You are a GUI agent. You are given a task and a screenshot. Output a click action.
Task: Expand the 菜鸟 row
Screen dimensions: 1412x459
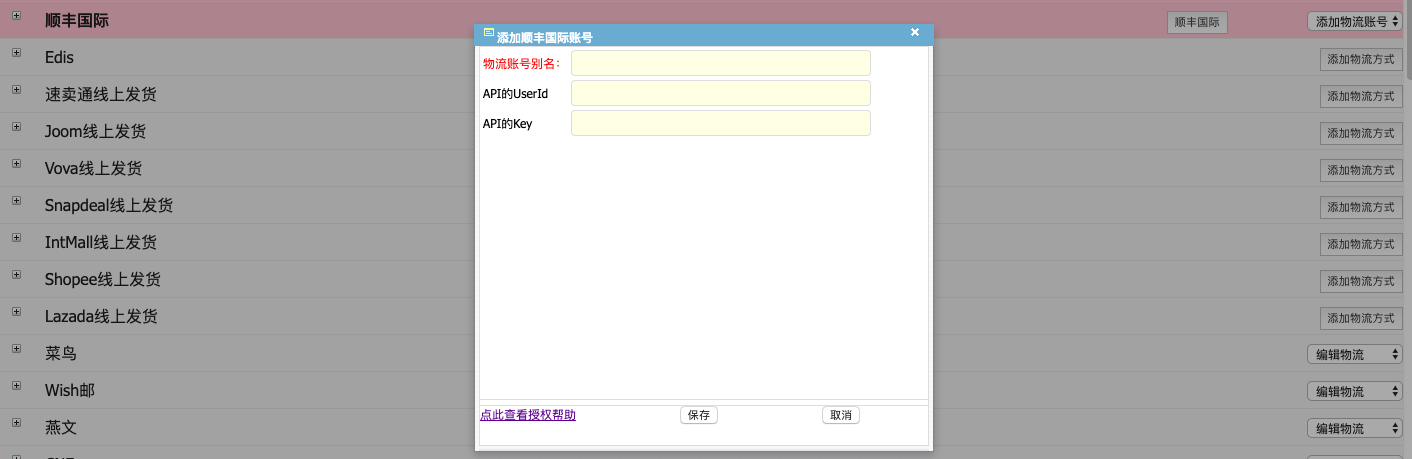click(x=16, y=349)
